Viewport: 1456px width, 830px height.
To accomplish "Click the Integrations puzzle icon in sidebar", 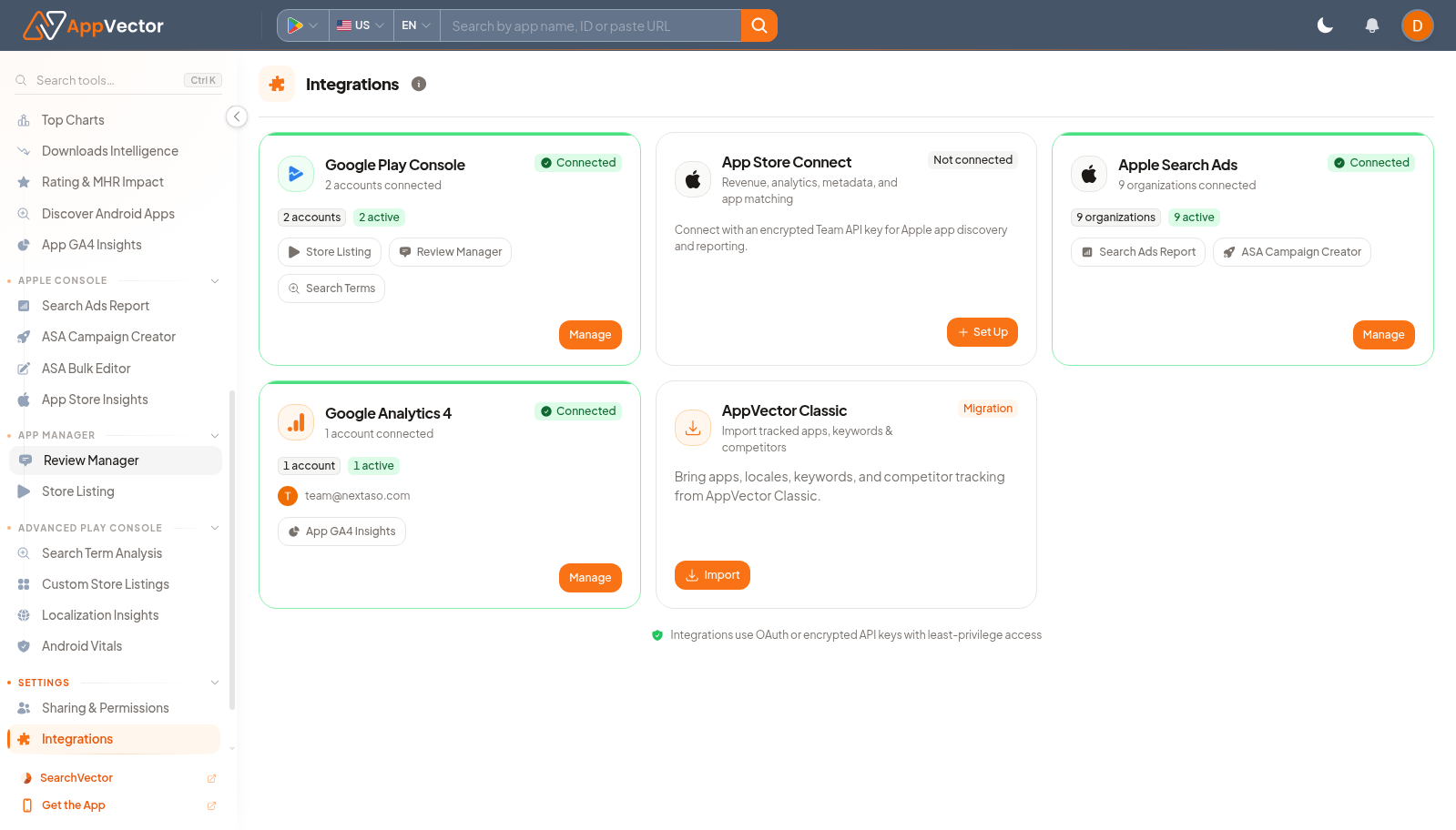I will [24, 739].
